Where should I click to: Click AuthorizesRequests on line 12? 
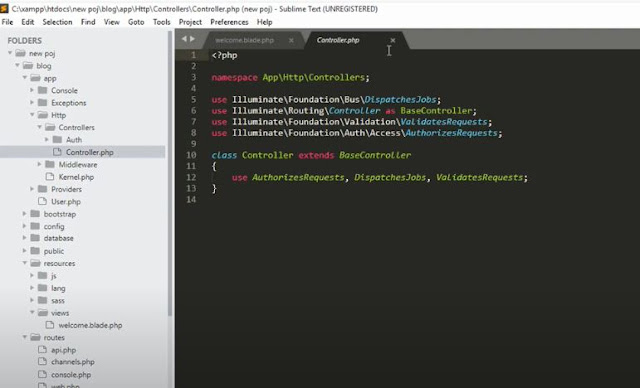[x=298, y=177]
